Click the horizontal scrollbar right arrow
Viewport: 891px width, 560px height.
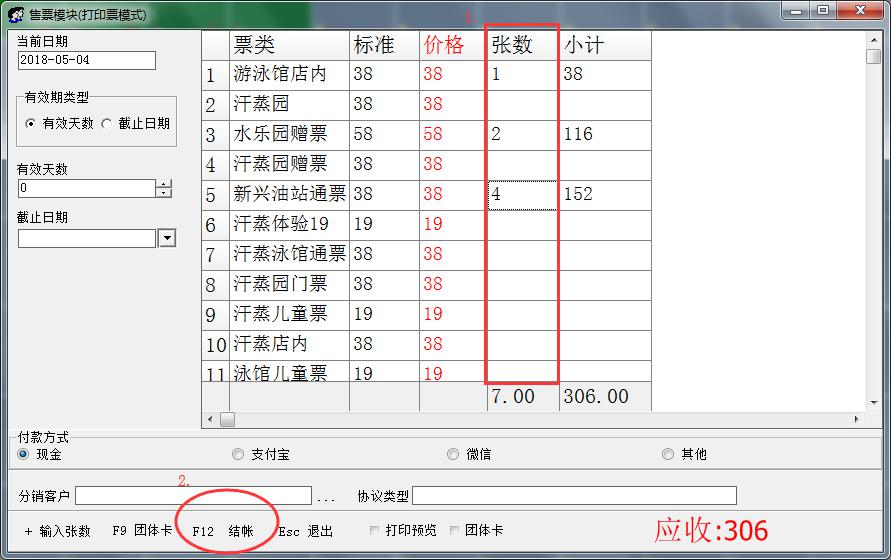click(x=856, y=420)
